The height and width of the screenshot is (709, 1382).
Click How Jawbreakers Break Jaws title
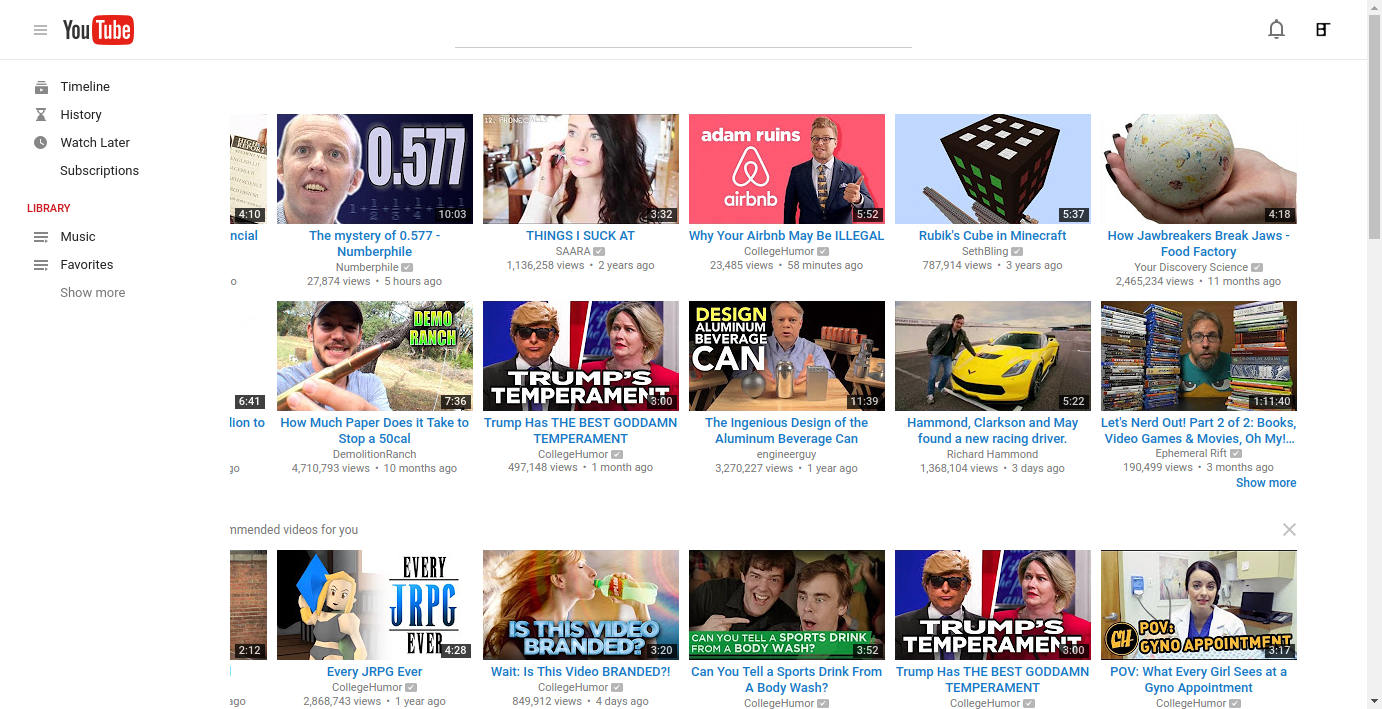point(1199,244)
